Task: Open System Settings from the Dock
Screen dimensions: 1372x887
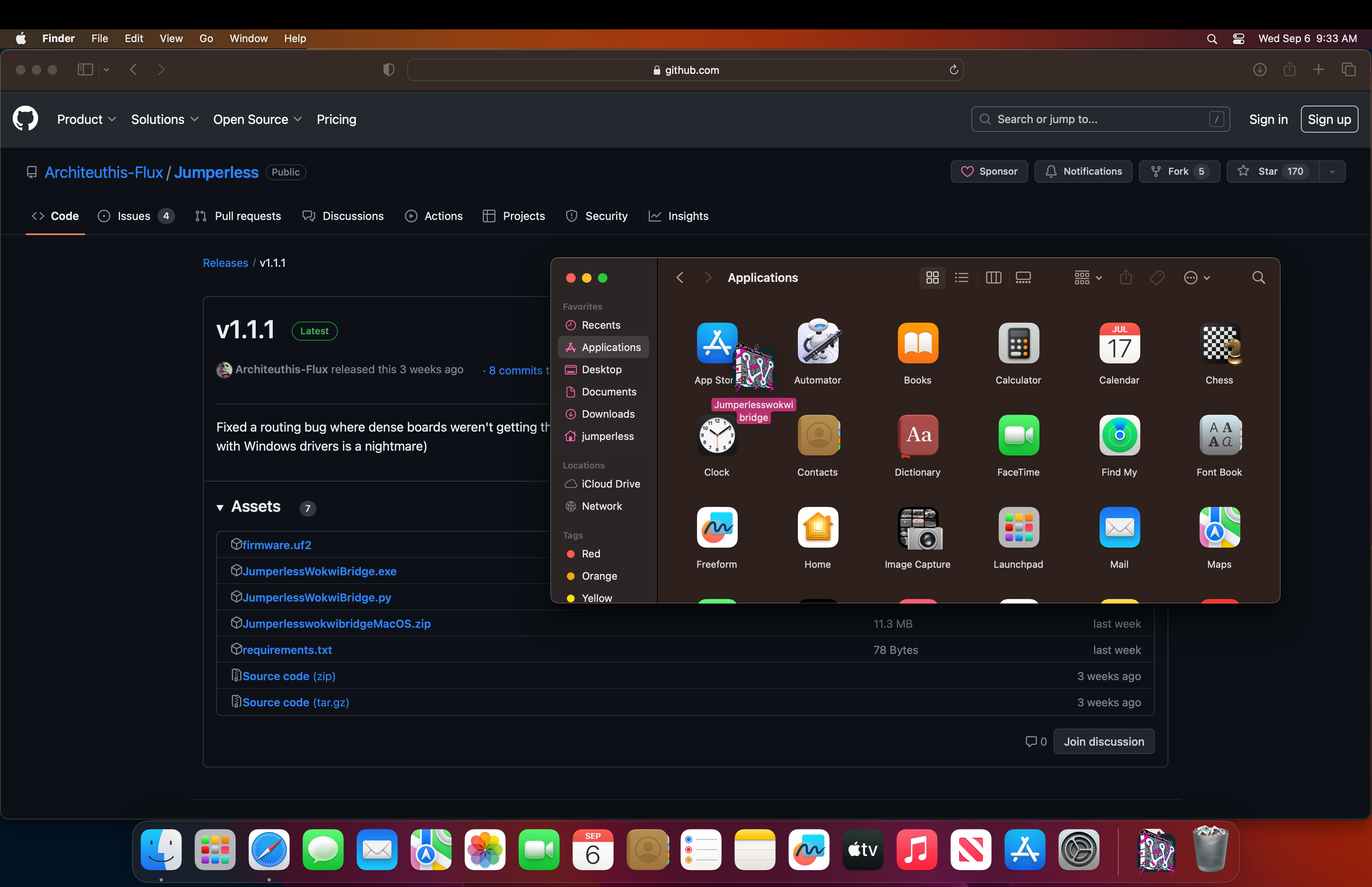Action: pyautogui.click(x=1079, y=850)
